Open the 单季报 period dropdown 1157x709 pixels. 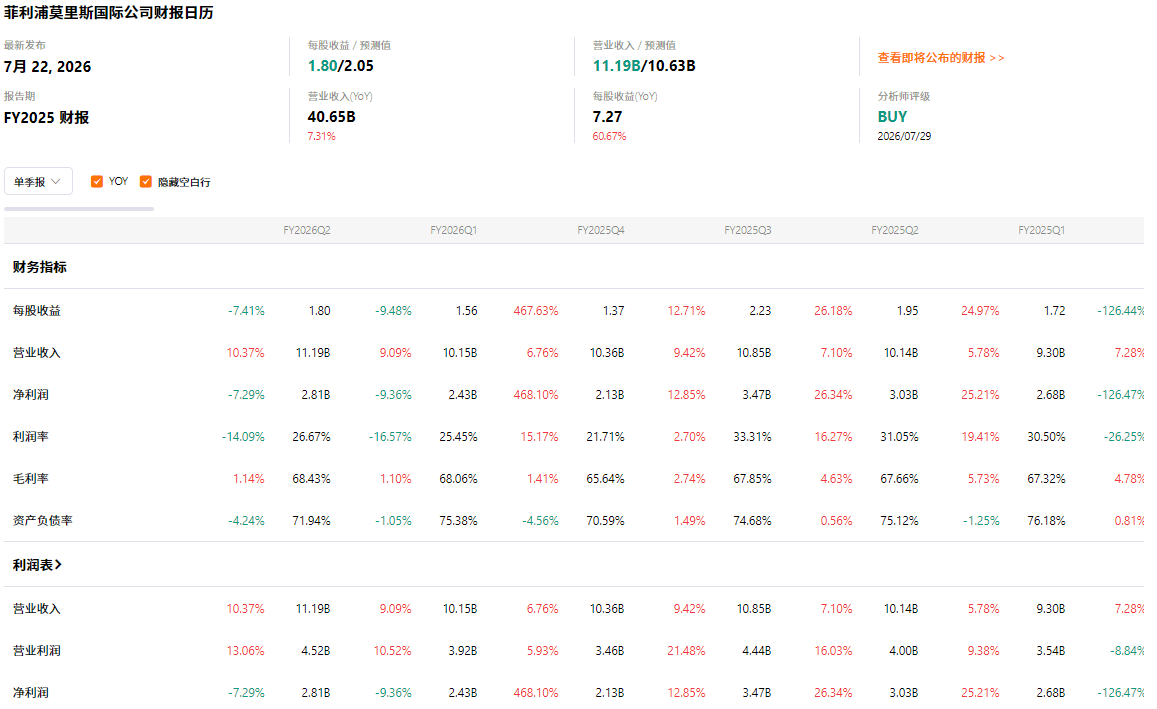38,181
